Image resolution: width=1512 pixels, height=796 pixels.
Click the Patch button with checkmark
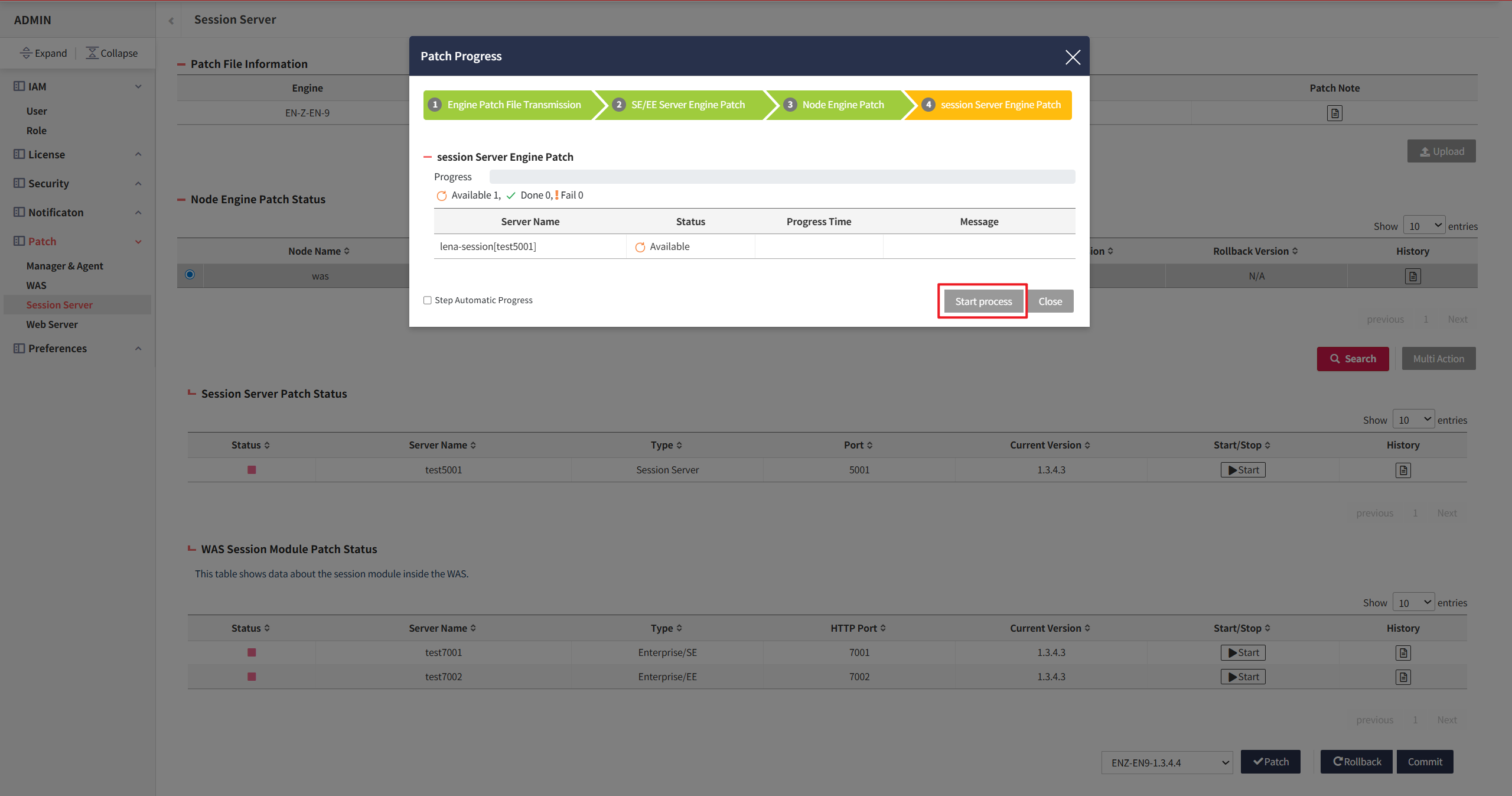tap(1270, 762)
